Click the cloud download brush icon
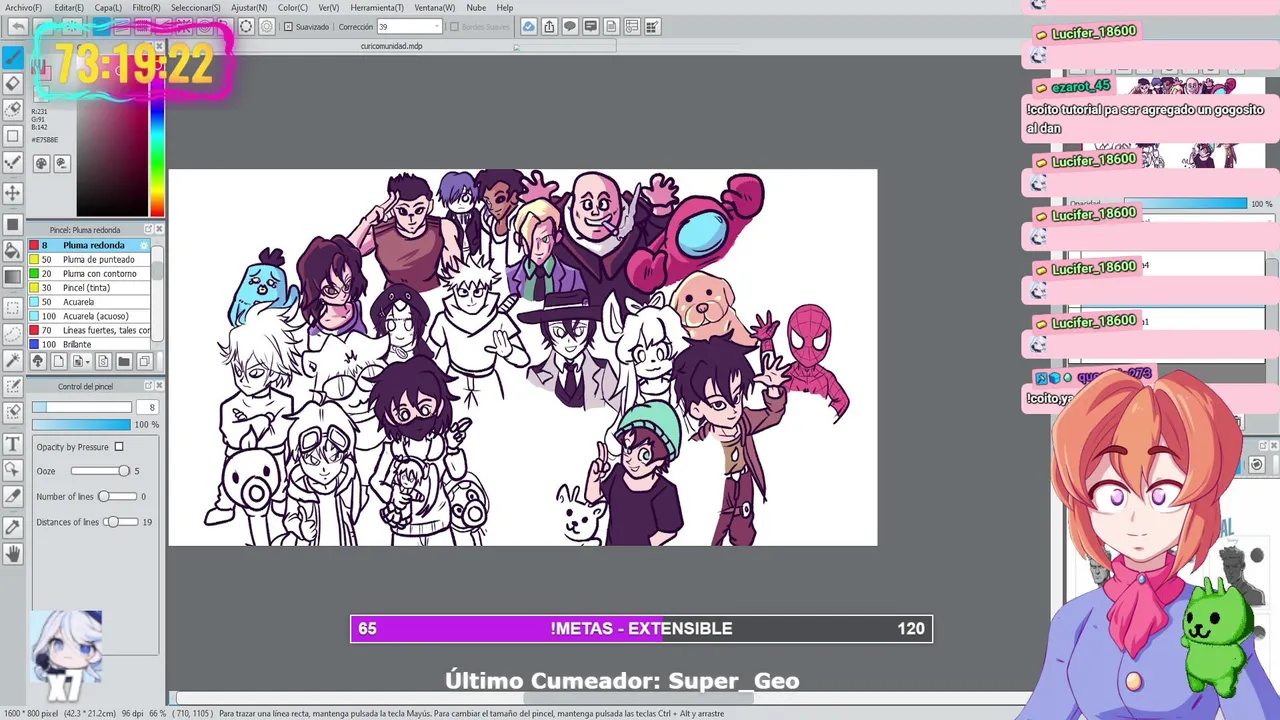 [38, 361]
